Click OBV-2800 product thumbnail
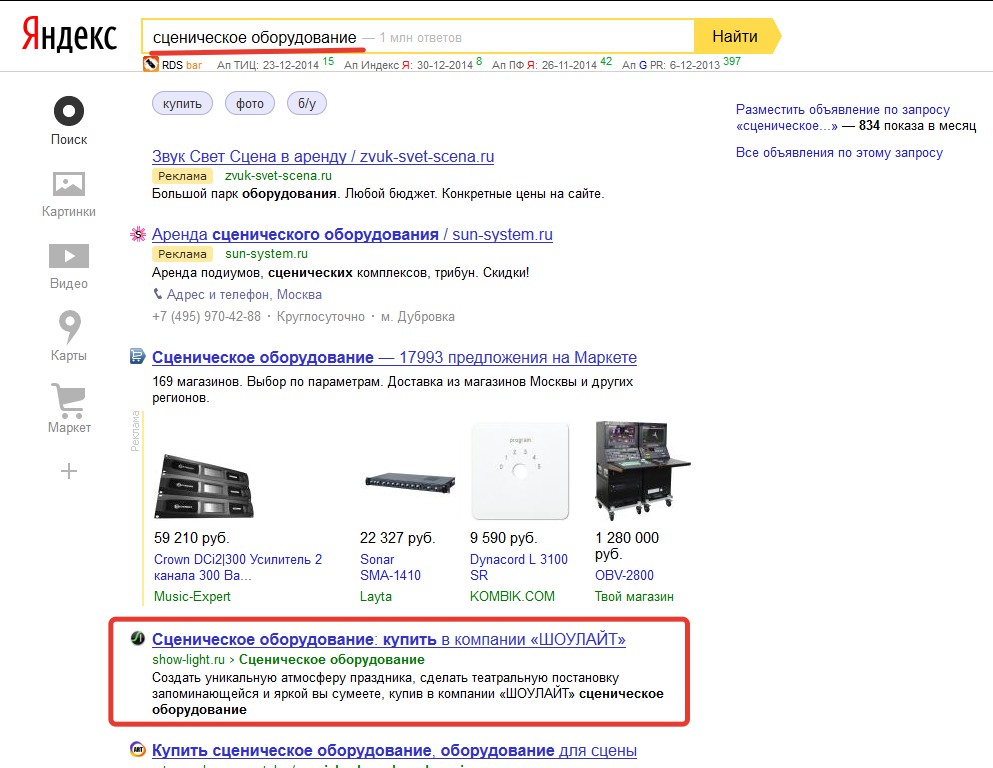Screen dimensions: 993x768 642,470
